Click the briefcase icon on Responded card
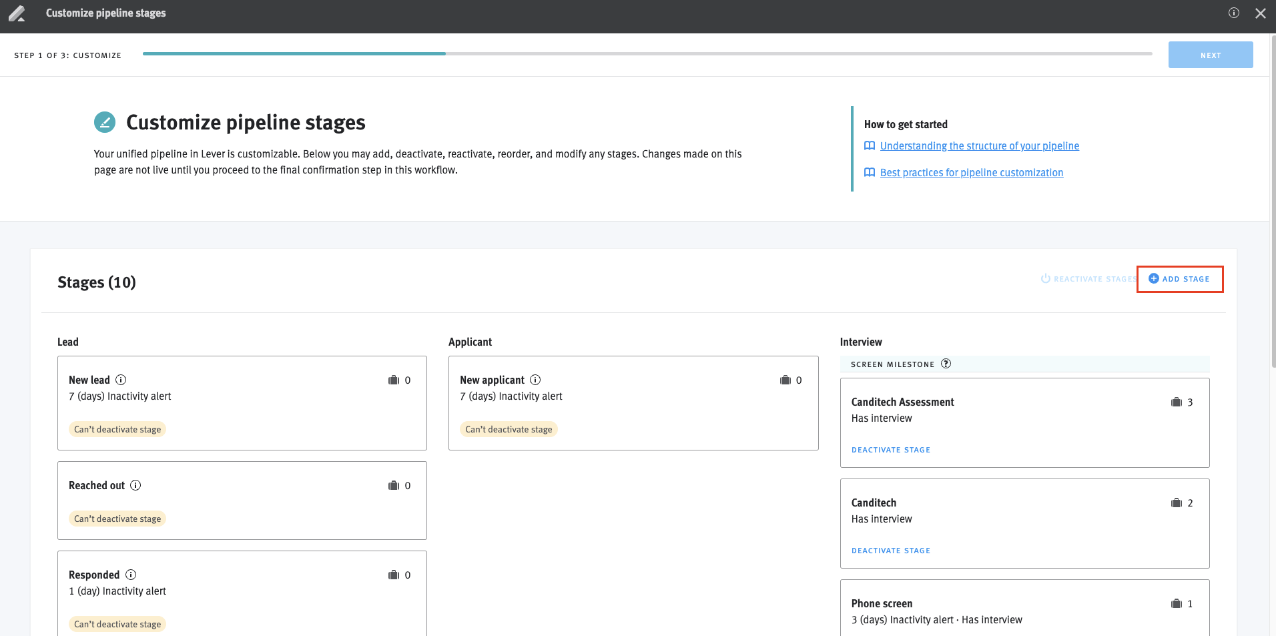 tap(394, 575)
